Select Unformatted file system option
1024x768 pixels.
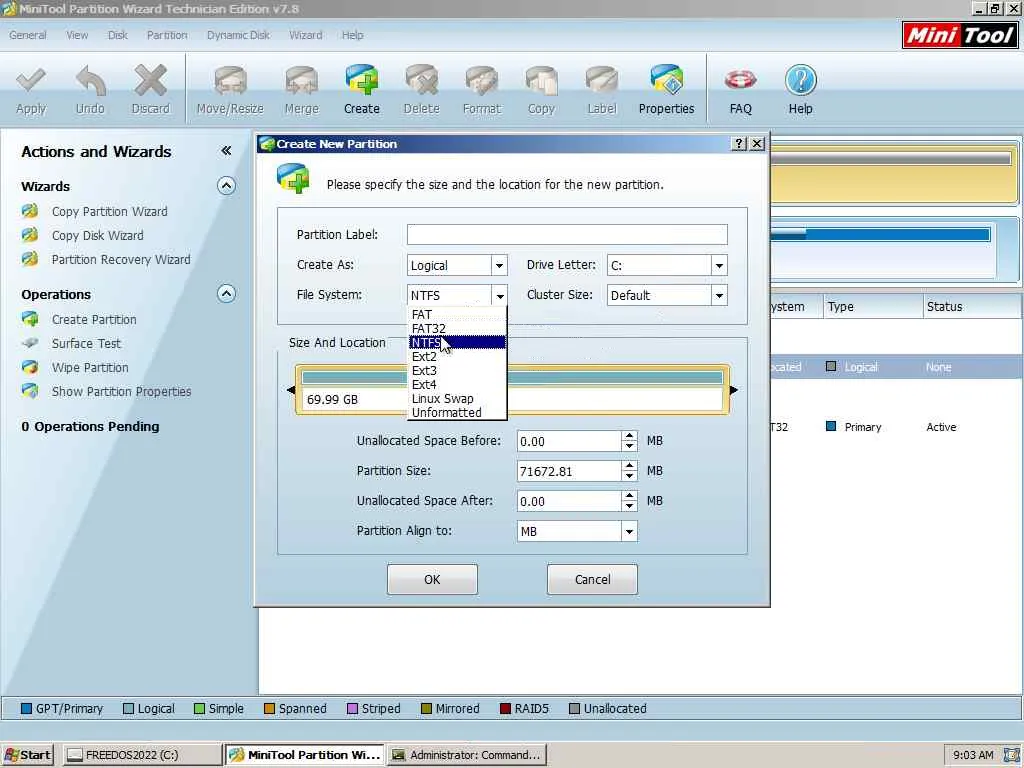pyautogui.click(x=457, y=413)
